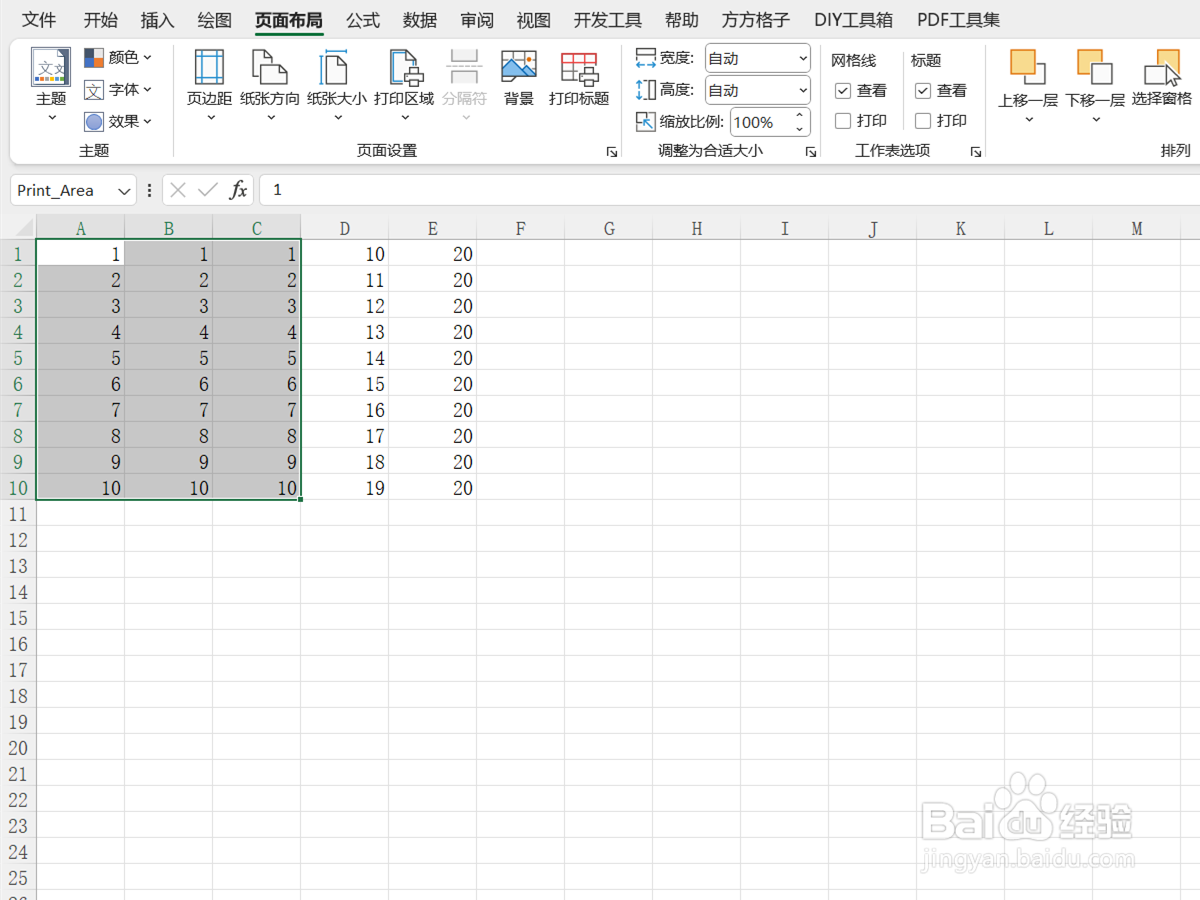Open theme Colors (颜色) menu

click(x=118, y=58)
